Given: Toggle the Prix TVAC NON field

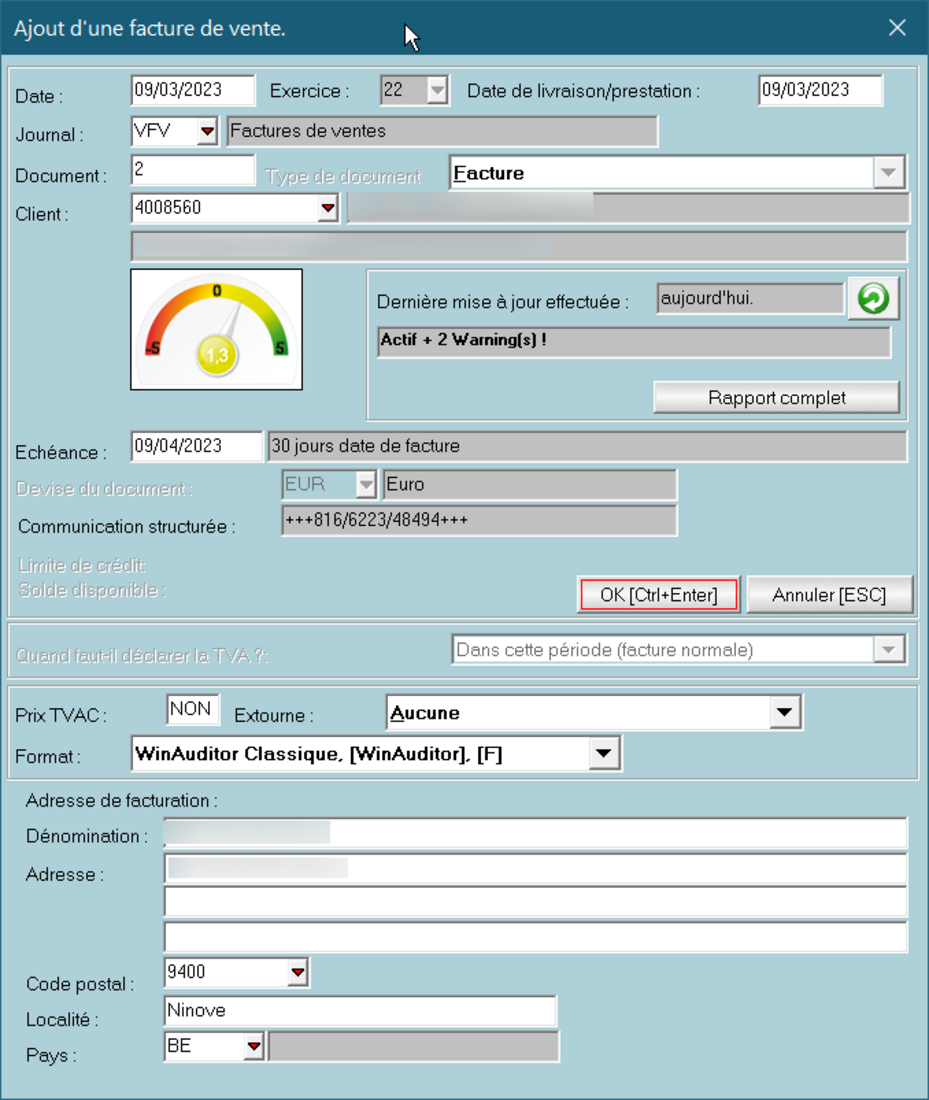Looking at the screenshot, I should coord(192,709).
